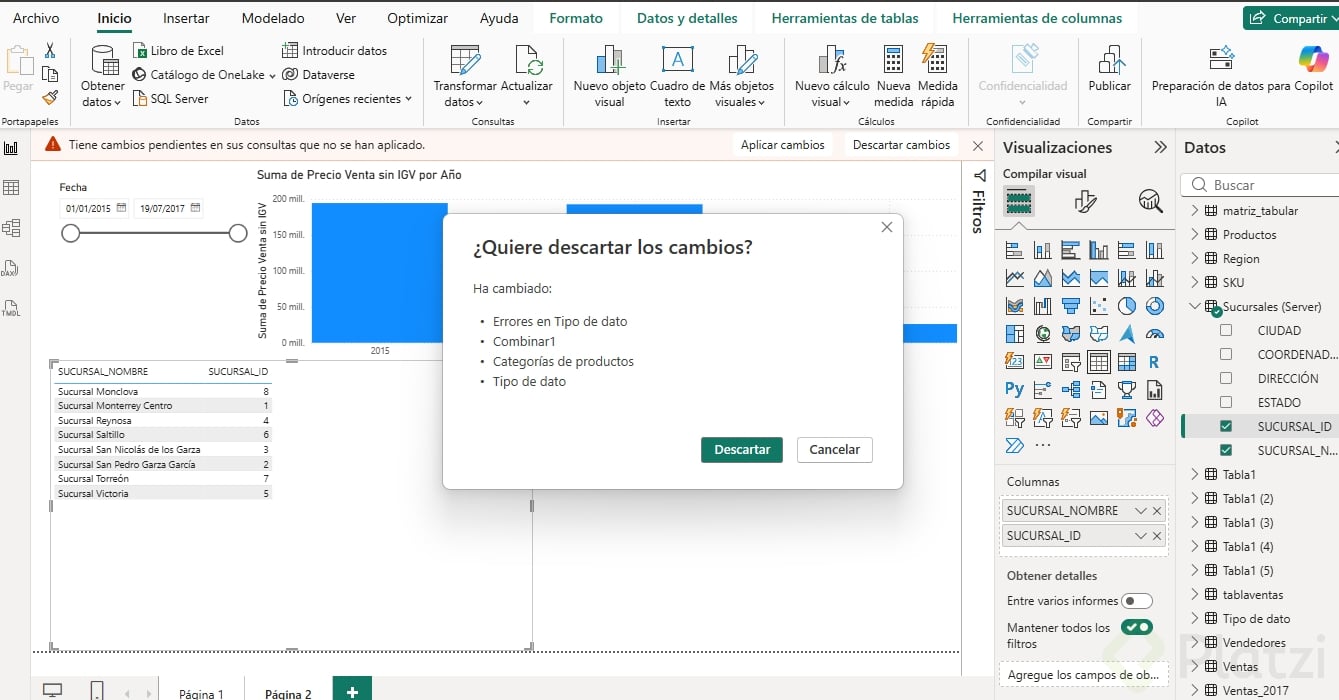Screen dimensions: 1339x700
Task: Open the Archivo menu
Action: tap(36, 18)
